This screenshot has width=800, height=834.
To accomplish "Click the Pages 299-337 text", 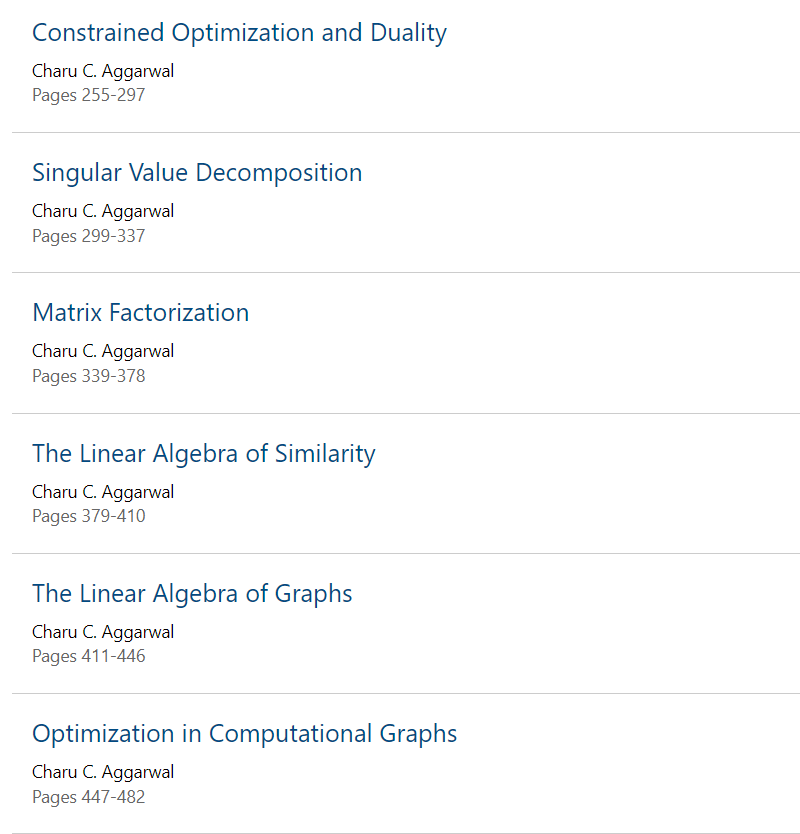I will point(88,236).
